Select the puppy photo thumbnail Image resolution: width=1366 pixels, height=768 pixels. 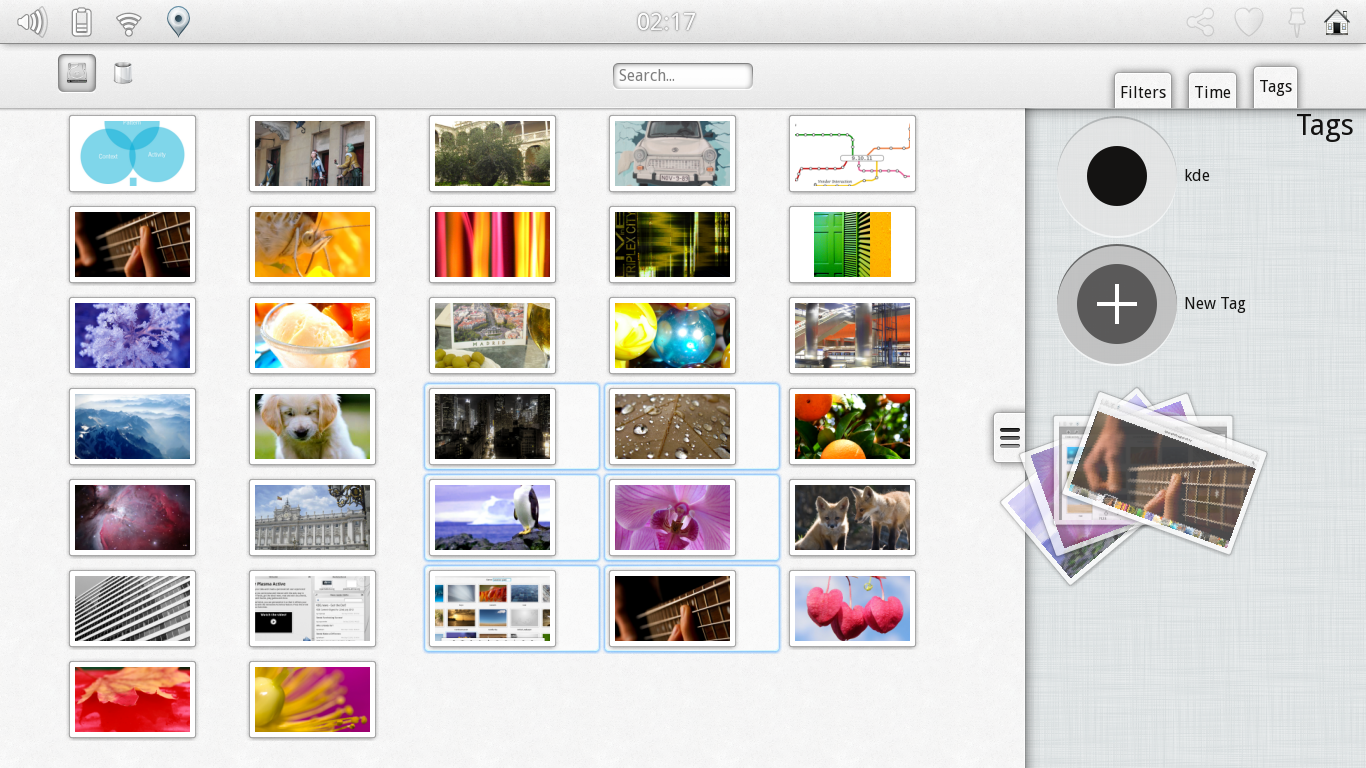click(x=312, y=427)
